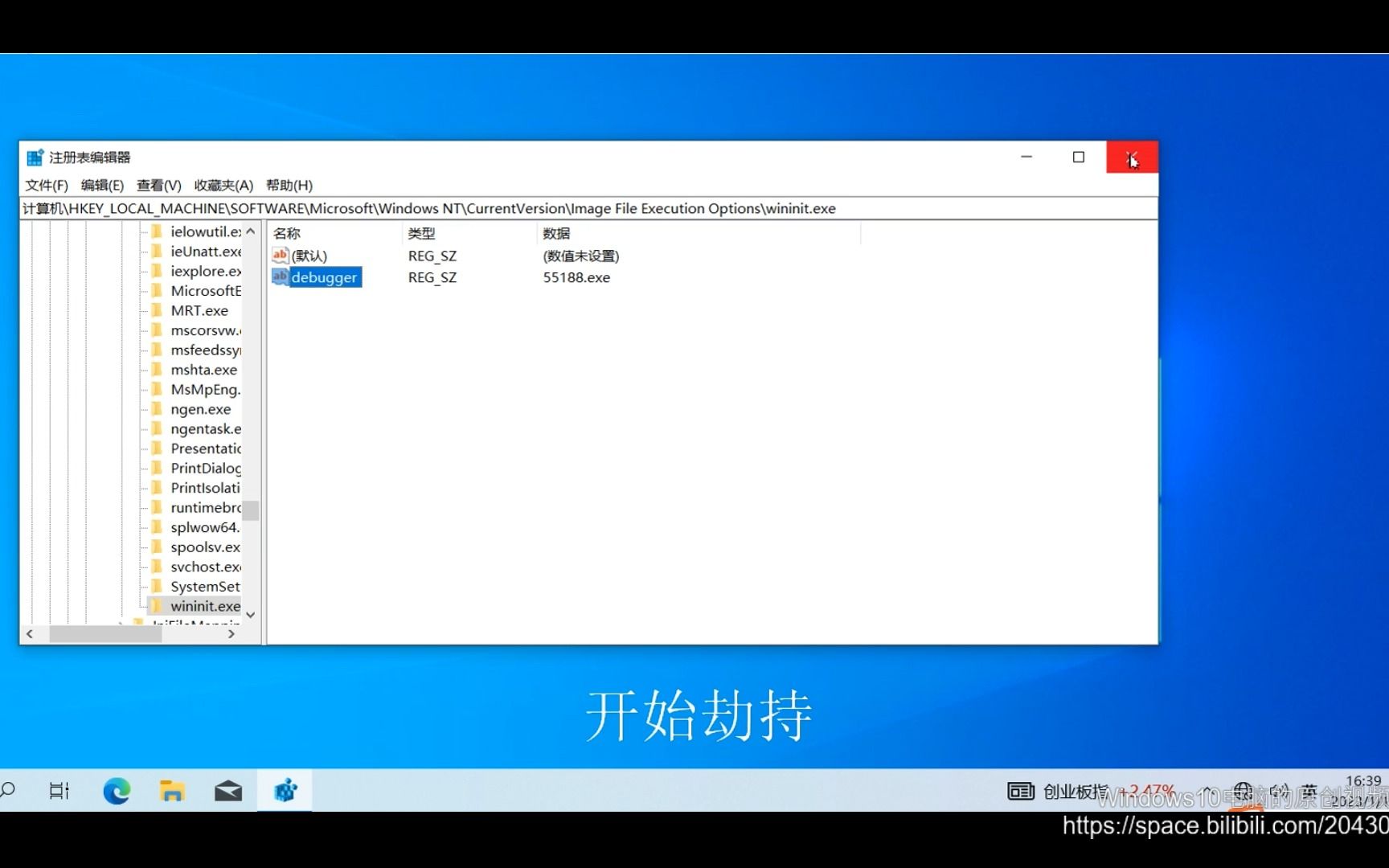Select the svchost.exe tree key
The width and height of the screenshot is (1389, 868).
tap(206, 567)
